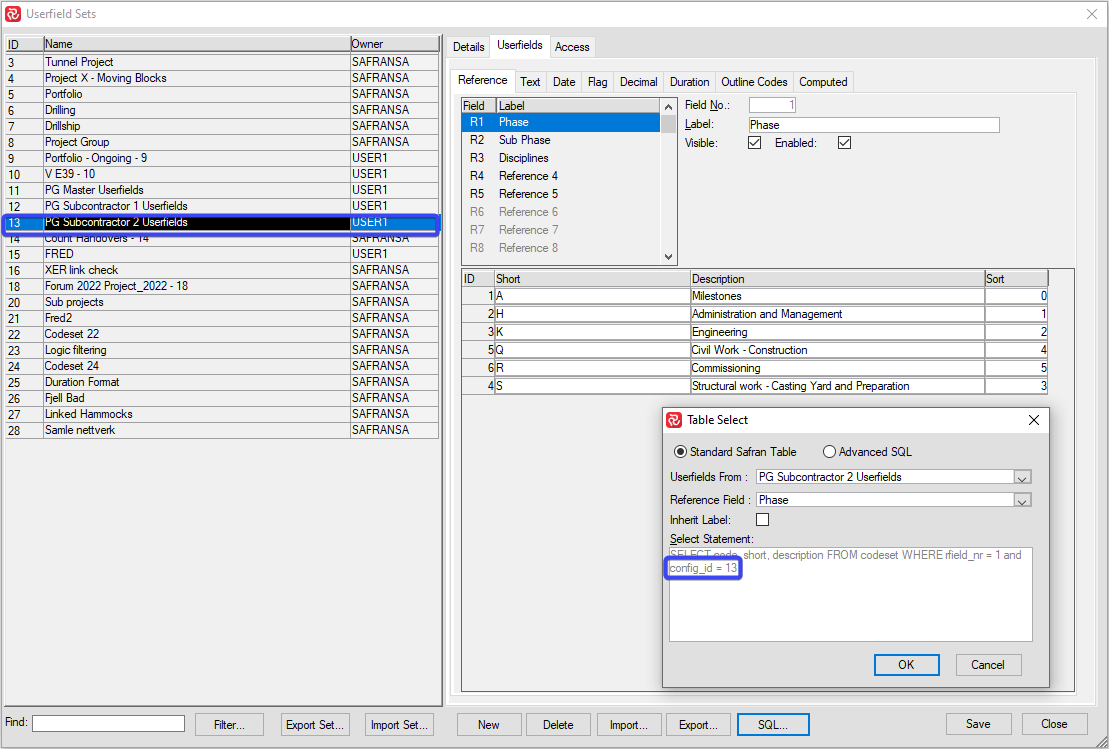Close the Table Select dialog
The height and width of the screenshot is (749, 1109).
[1033, 420]
